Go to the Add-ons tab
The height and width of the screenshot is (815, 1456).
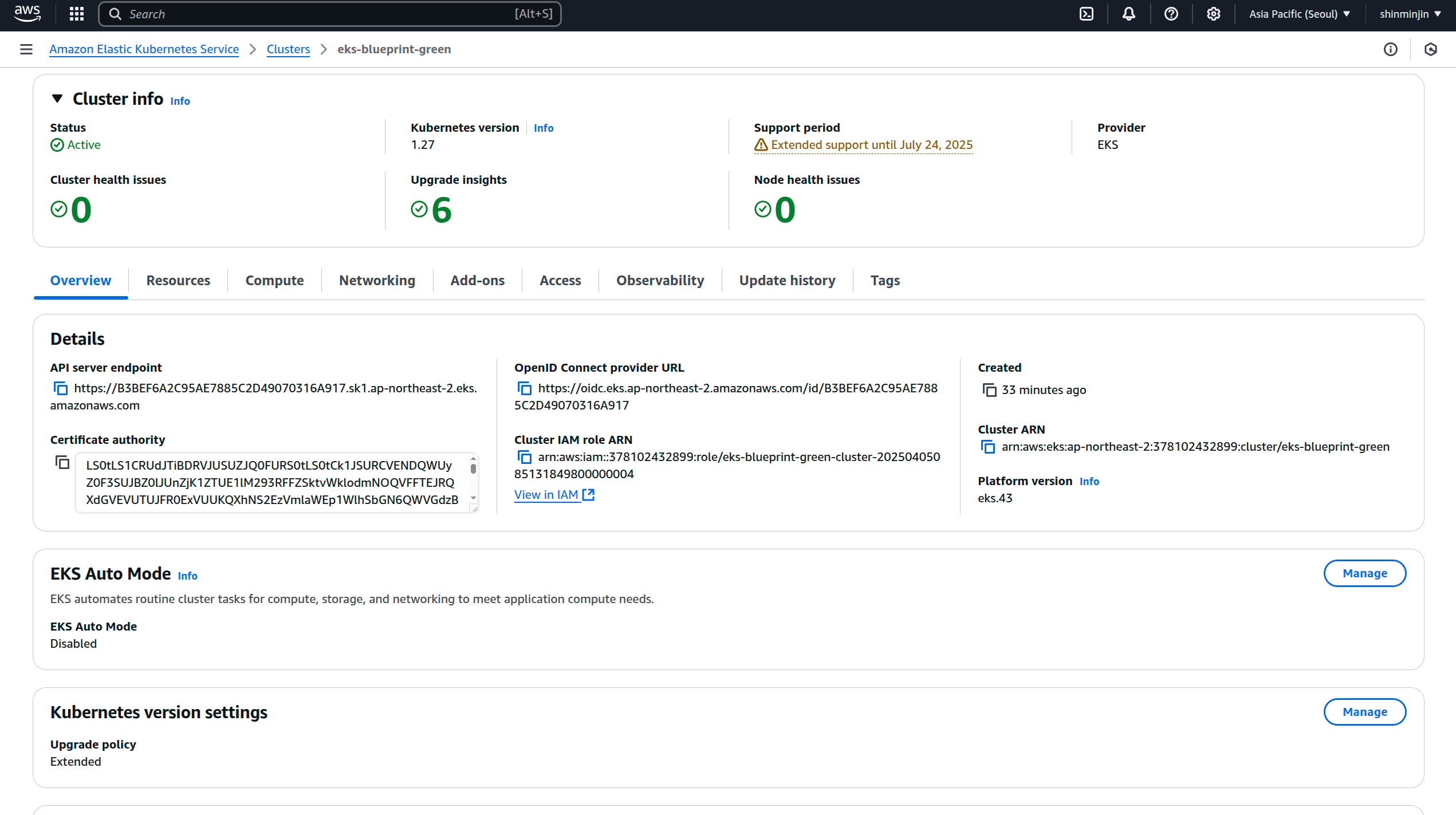[477, 280]
